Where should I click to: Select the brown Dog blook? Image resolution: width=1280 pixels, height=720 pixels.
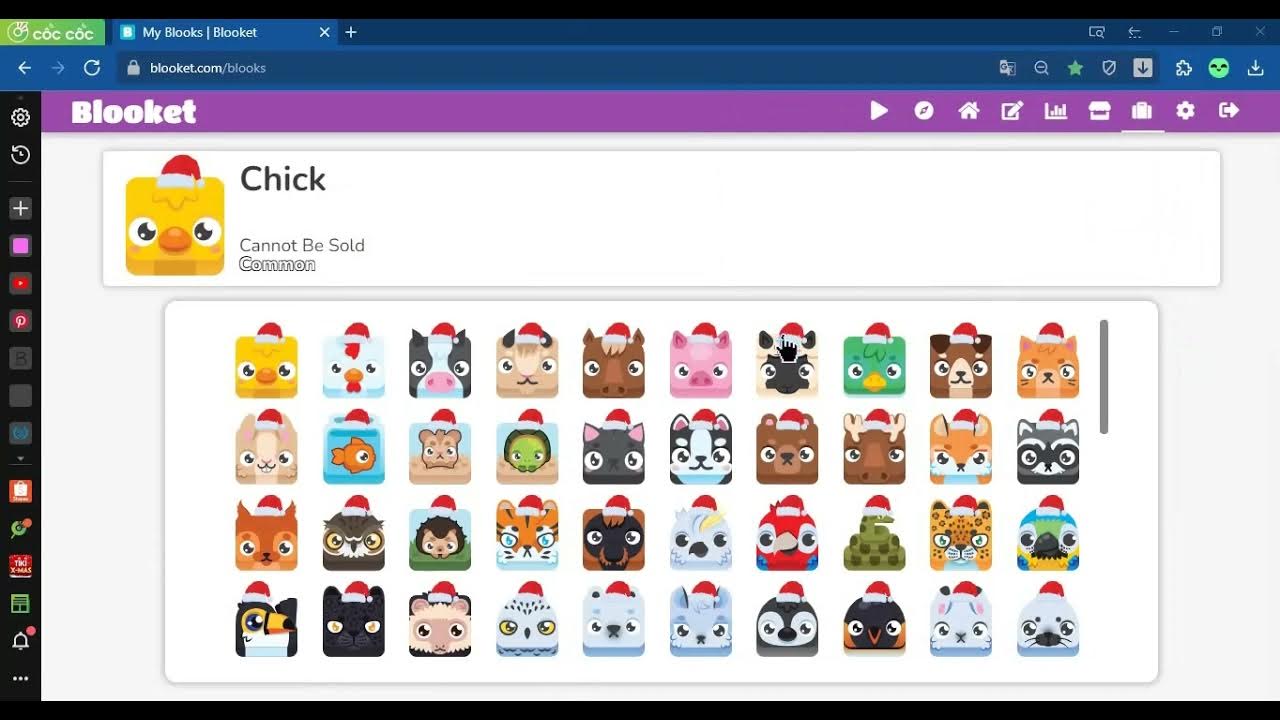961,360
